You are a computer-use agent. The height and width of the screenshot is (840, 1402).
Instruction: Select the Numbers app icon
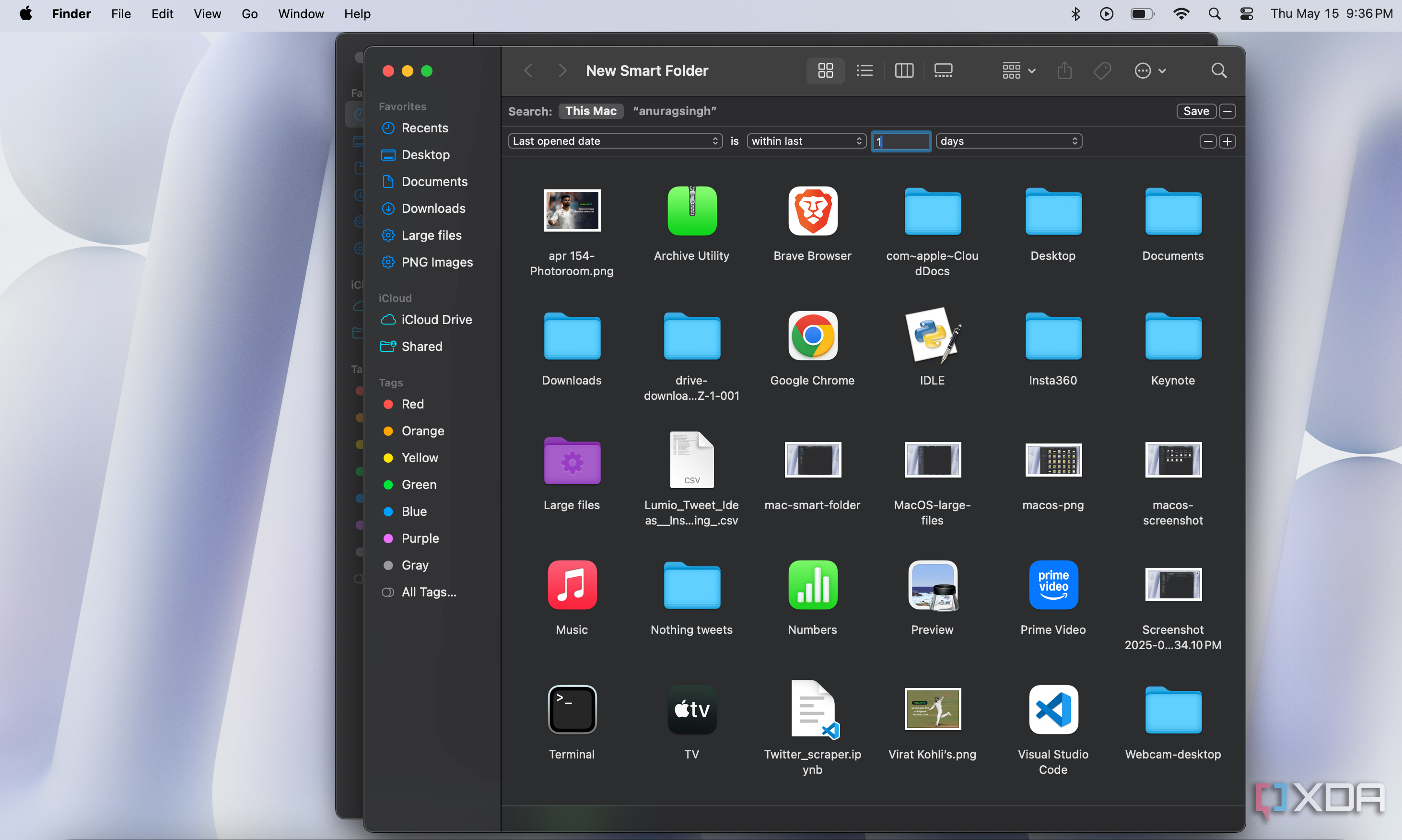812,584
